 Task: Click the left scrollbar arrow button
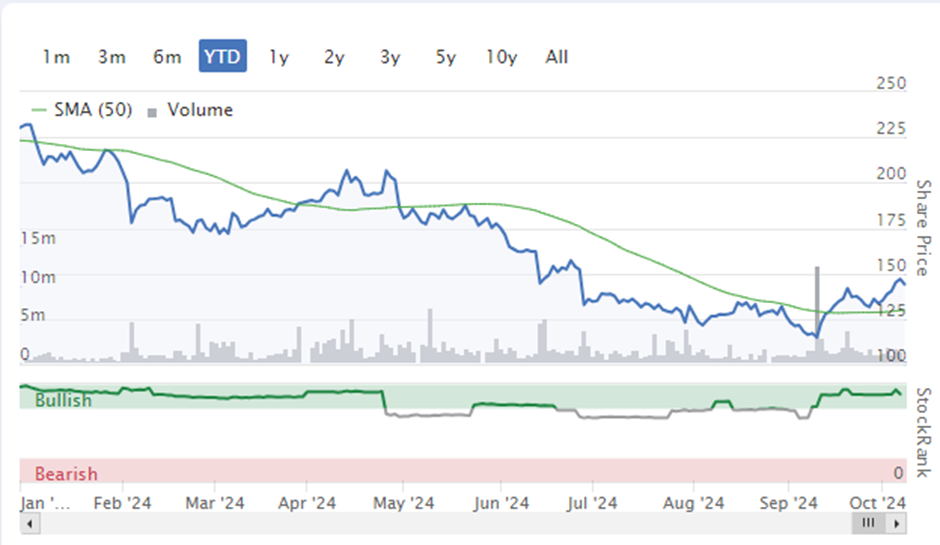coord(29,524)
